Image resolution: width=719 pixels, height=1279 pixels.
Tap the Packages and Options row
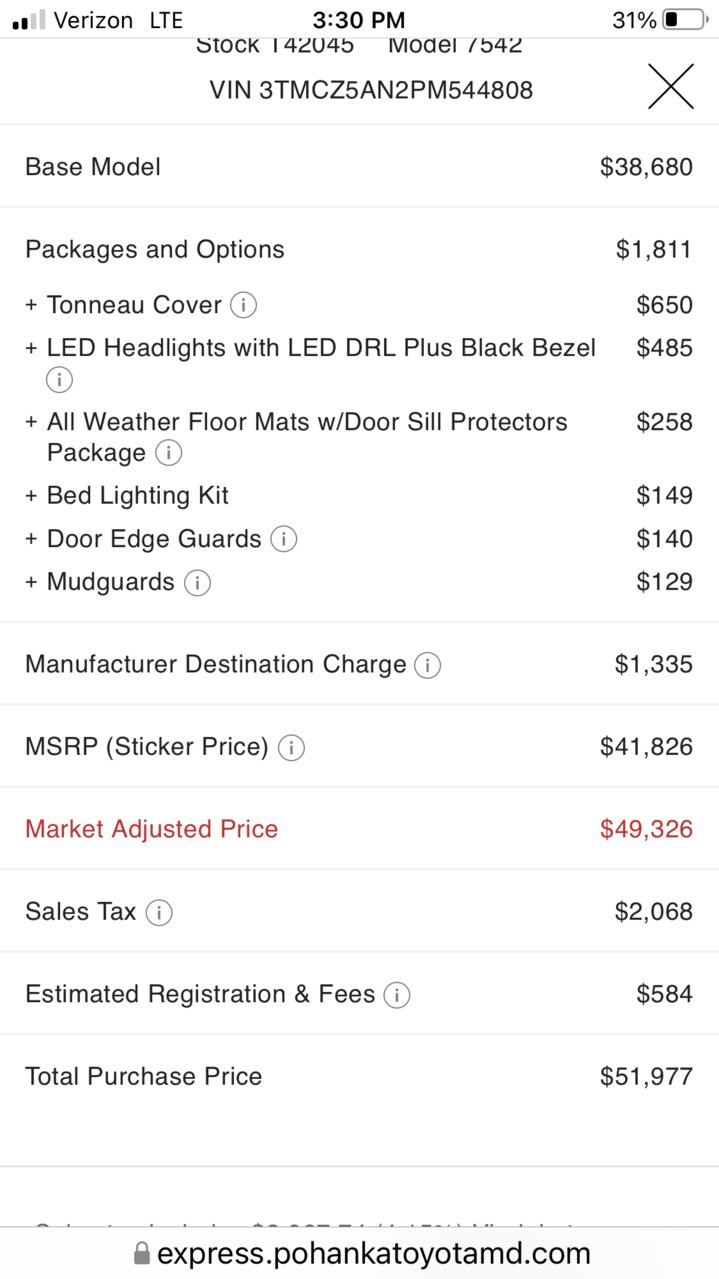tap(359, 249)
